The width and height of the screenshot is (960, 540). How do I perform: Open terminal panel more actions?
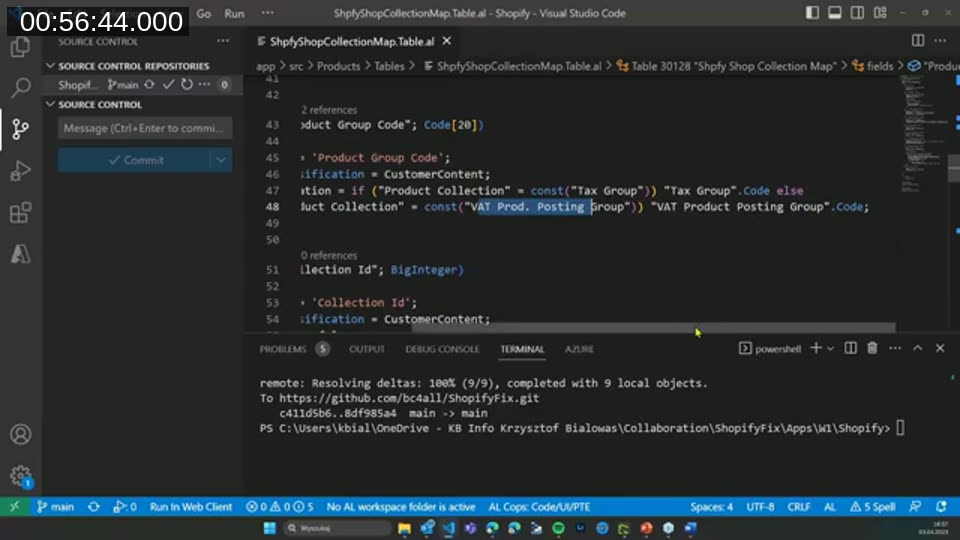click(x=895, y=348)
